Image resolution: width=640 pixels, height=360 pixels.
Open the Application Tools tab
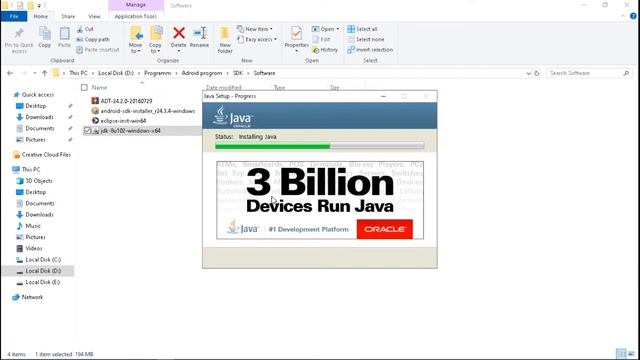click(x=136, y=16)
